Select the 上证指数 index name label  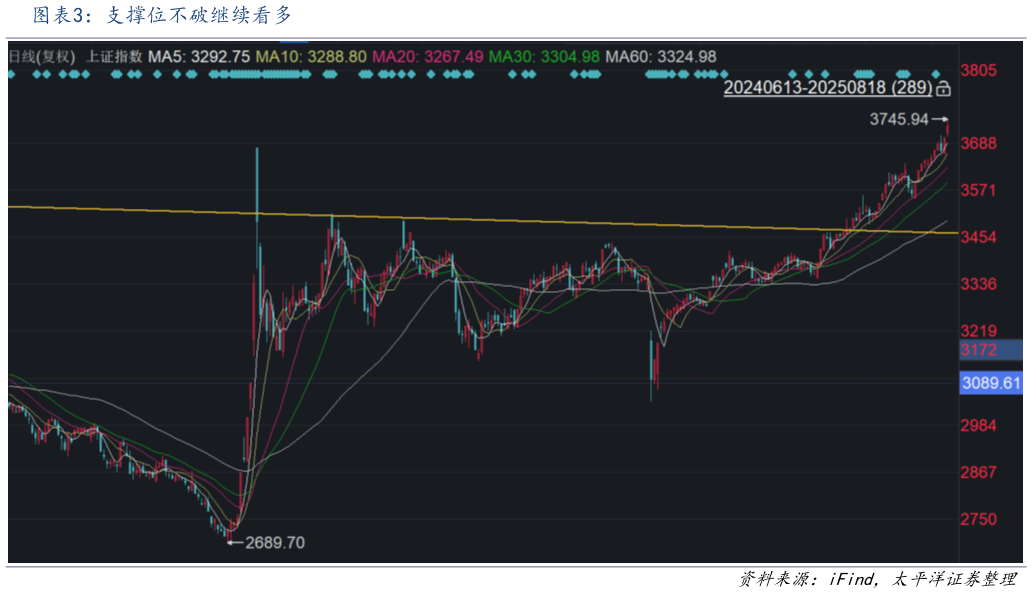(114, 57)
